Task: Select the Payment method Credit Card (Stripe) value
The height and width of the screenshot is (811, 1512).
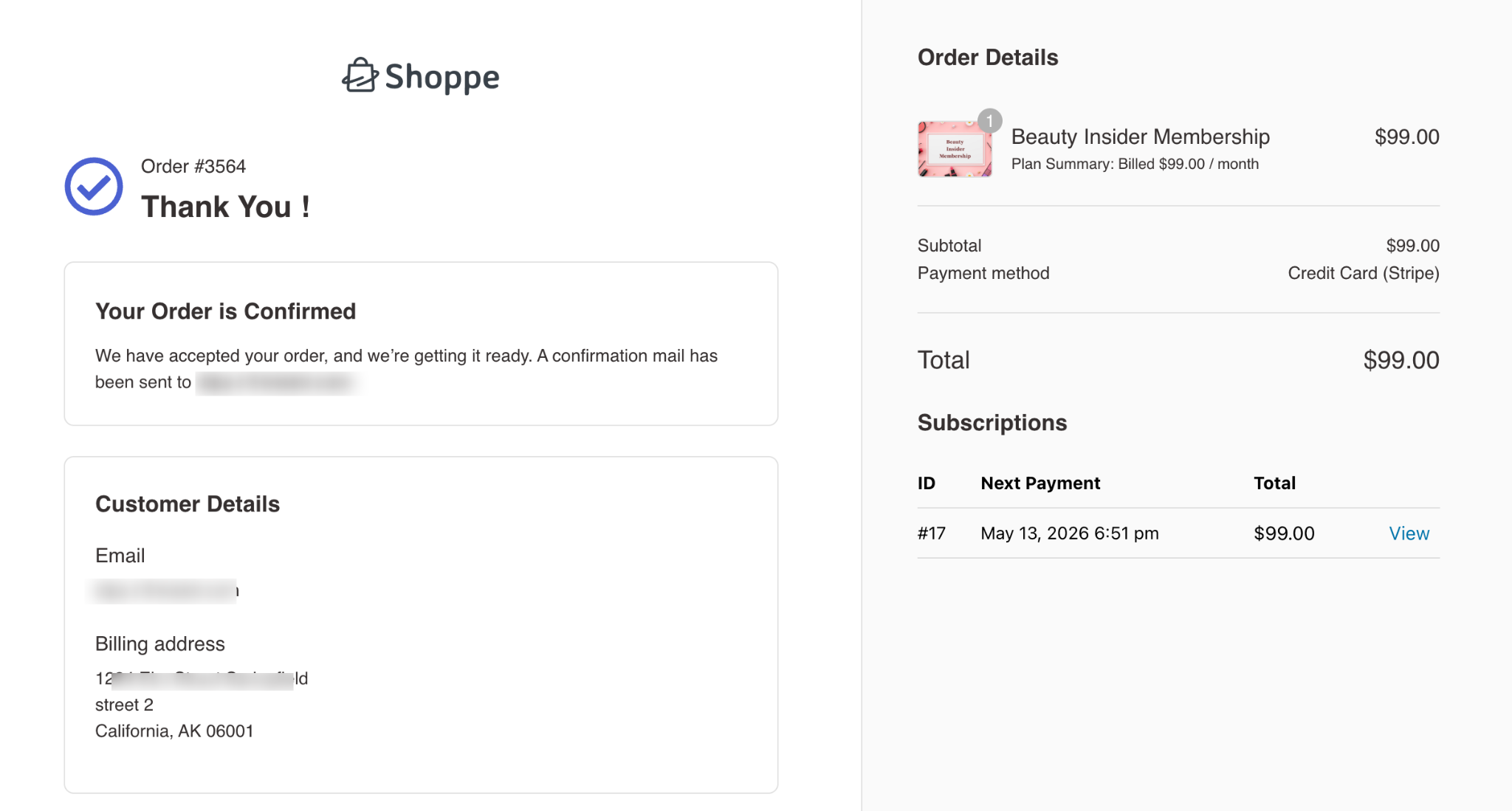Action: coord(1363,273)
